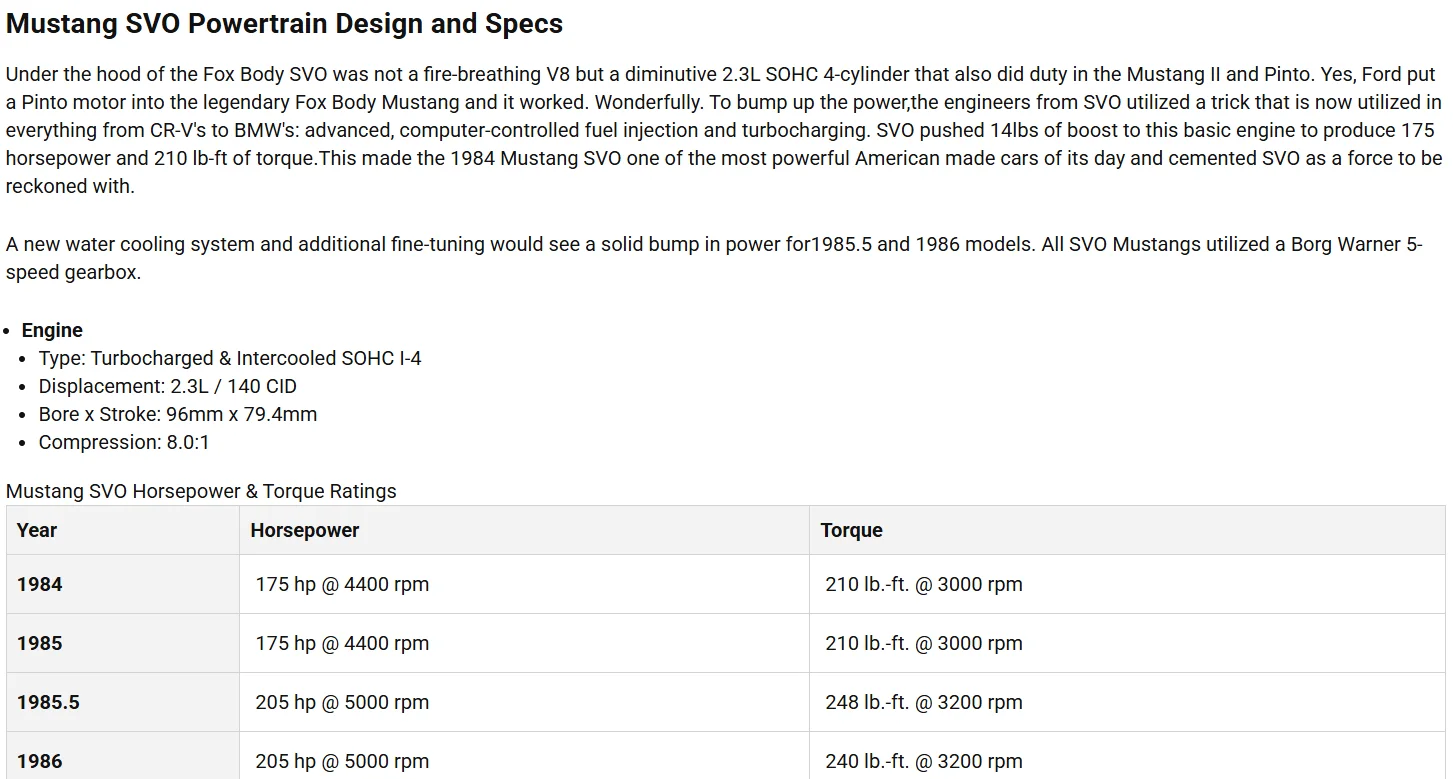Select the horsepower value in the 1984 row
The width and height of the screenshot is (1453, 779).
[x=342, y=584]
